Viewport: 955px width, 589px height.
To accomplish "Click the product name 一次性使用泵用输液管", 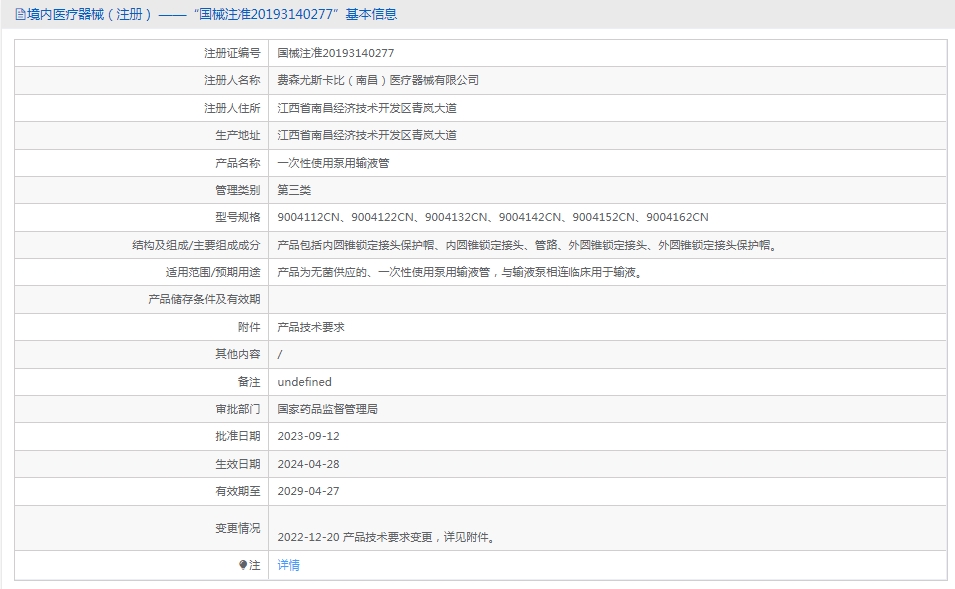I will (333, 163).
